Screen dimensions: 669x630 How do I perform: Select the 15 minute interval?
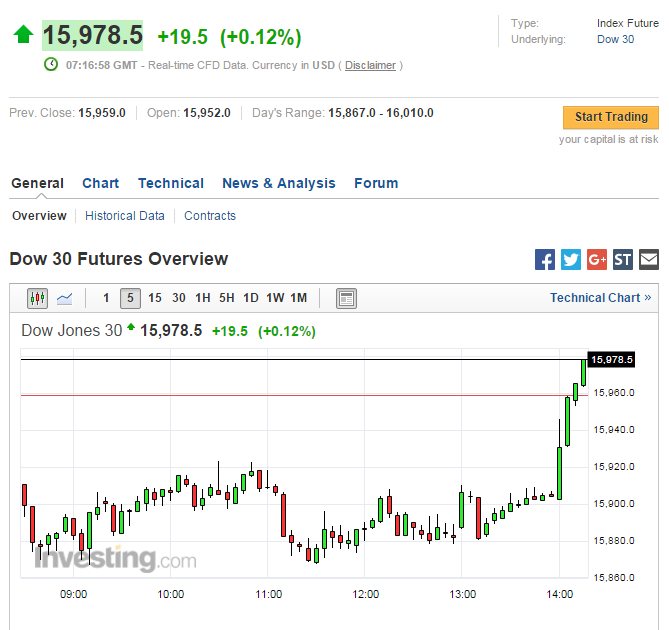[x=155, y=298]
